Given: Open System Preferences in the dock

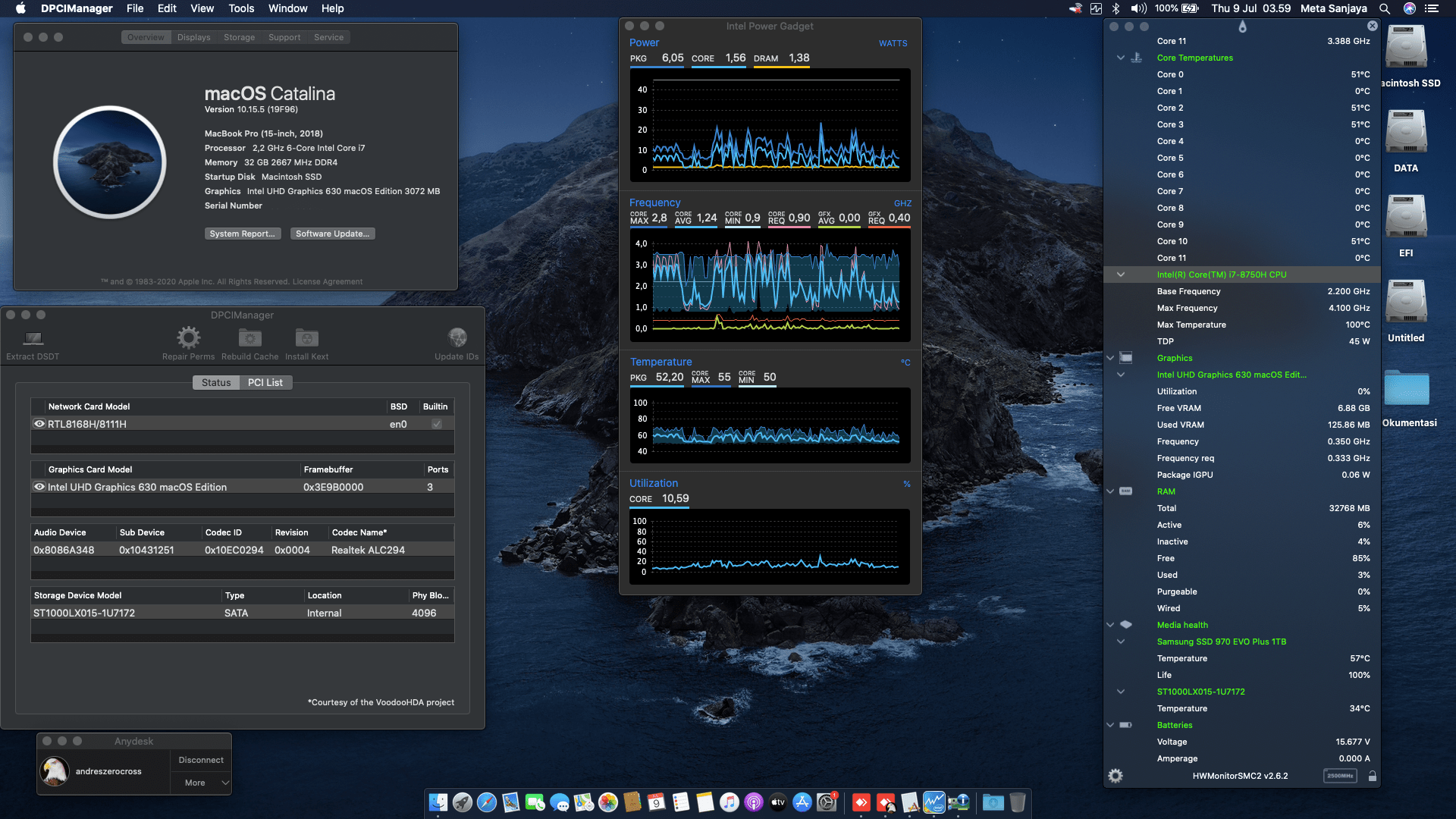Looking at the screenshot, I should pyautogui.click(x=827, y=802).
